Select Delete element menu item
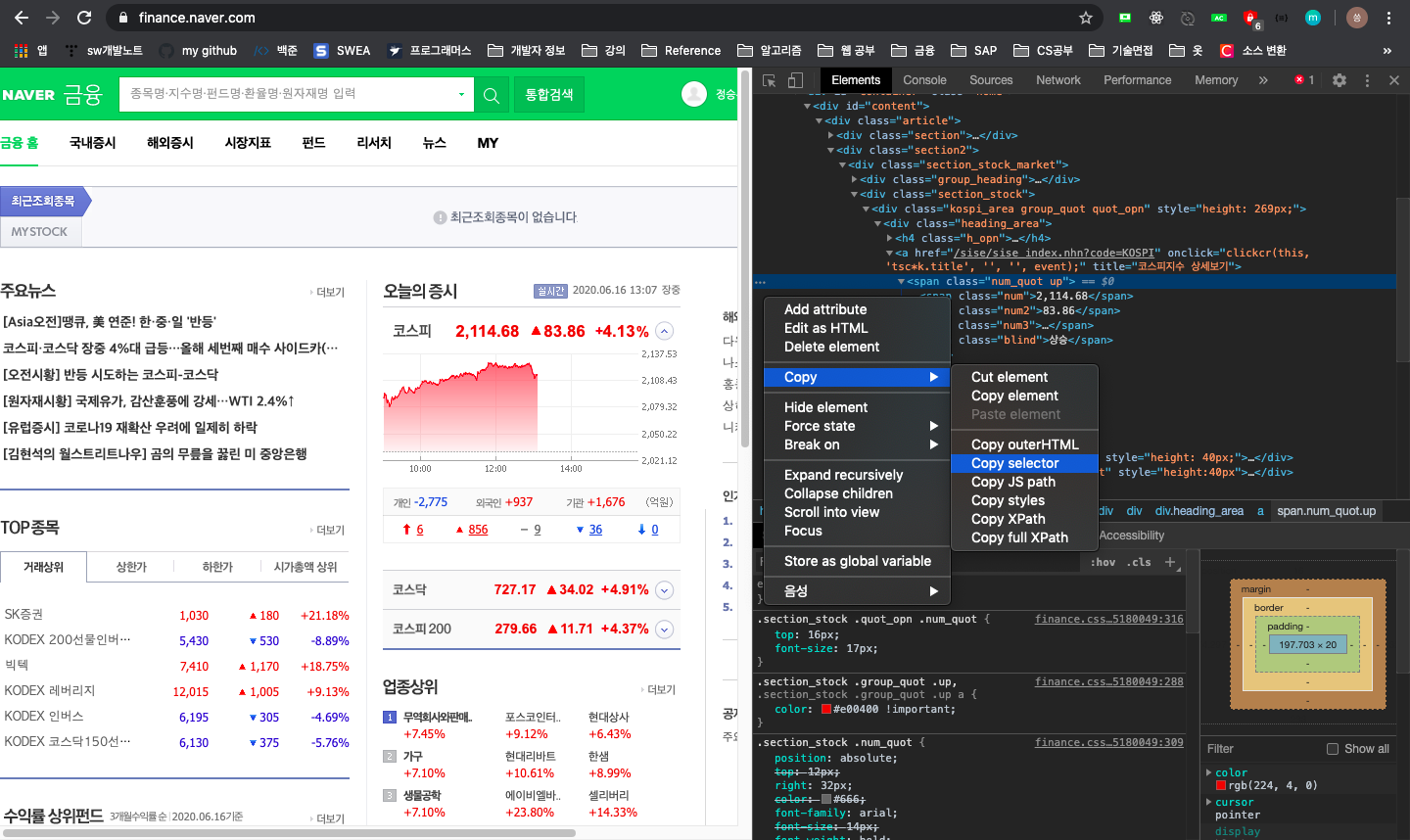This screenshot has width=1410, height=840. pyautogui.click(x=857, y=347)
